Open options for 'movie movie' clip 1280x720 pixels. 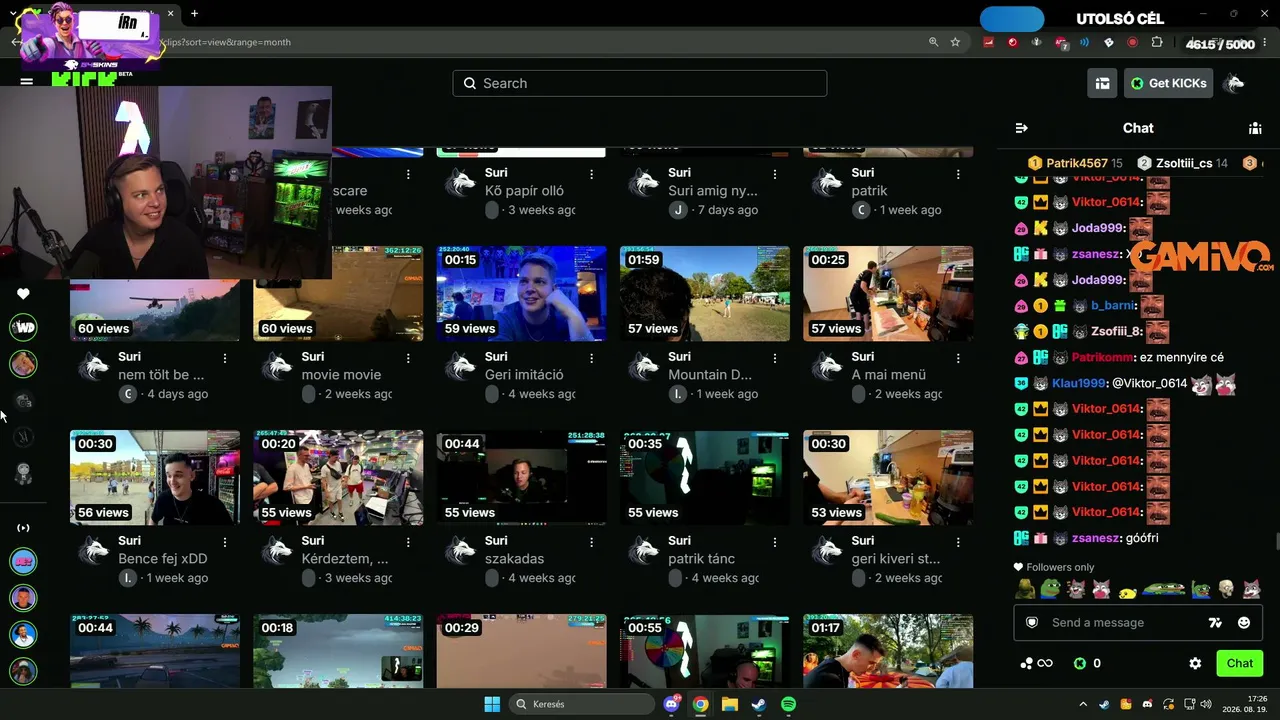coord(408,358)
